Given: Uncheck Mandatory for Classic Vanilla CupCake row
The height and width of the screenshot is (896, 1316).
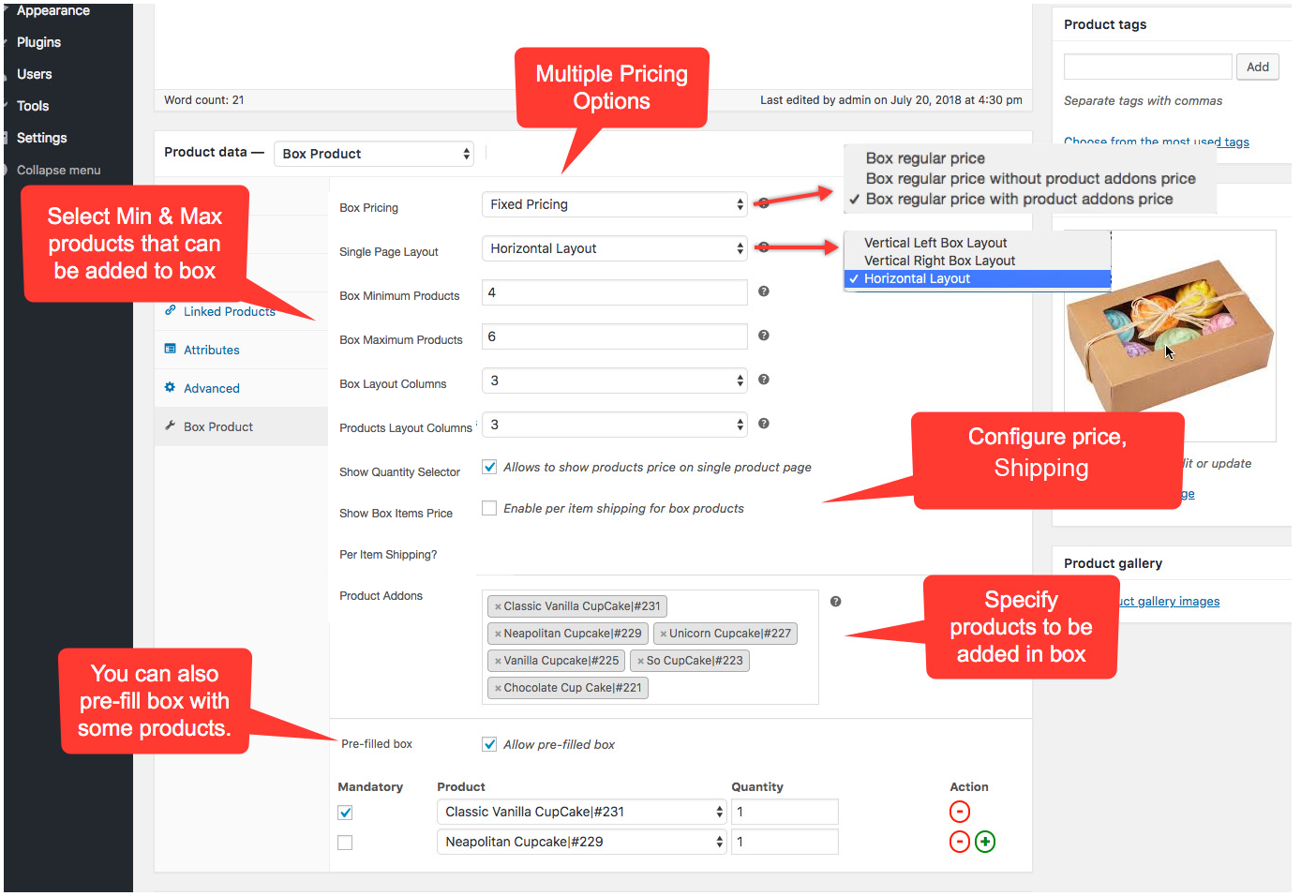Looking at the screenshot, I should pos(345,813).
